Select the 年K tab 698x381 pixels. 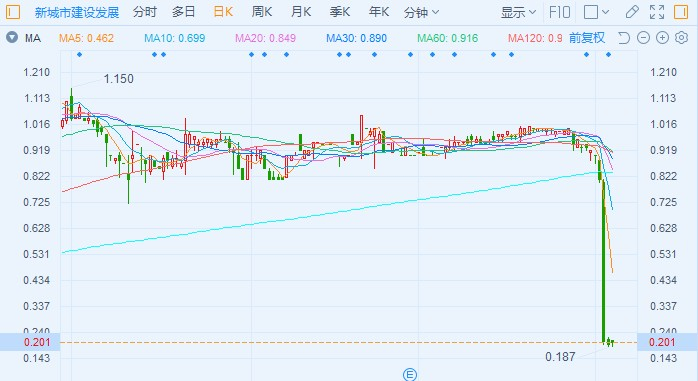pyautogui.click(x=379, y=12)
